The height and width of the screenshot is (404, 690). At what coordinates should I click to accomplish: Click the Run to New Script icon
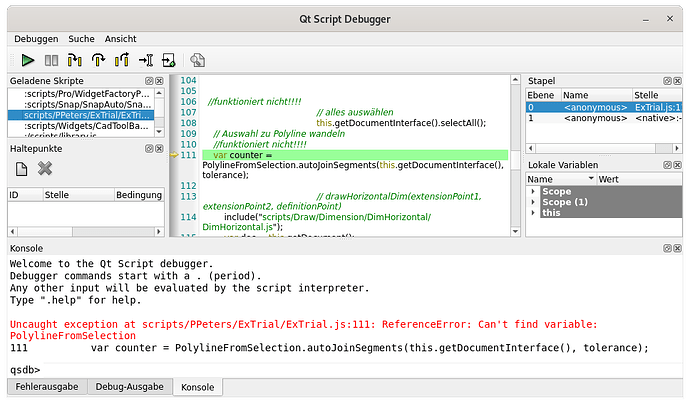point(168,60)
